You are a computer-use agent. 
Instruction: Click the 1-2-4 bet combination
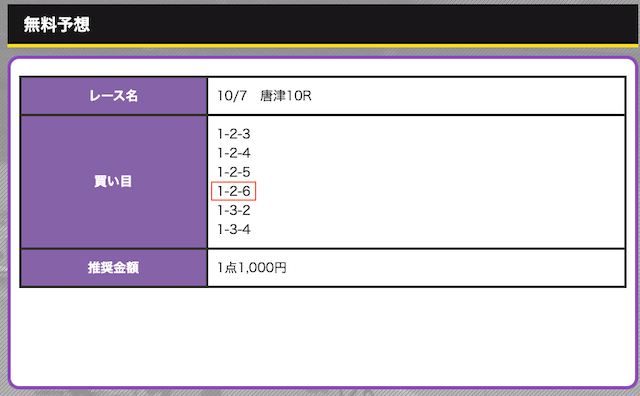pos(233,153)
